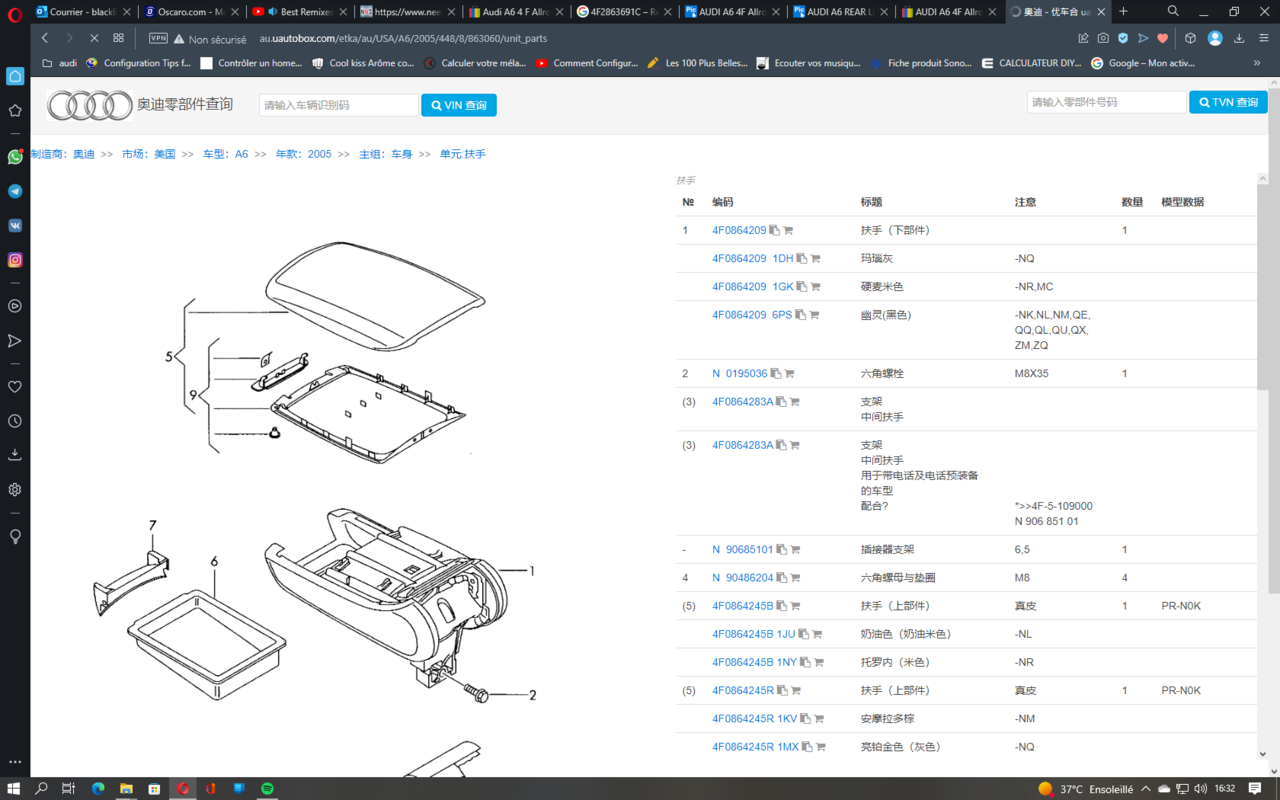Take a snapshot with camera icon
1280x800 pixels.
pyautogui.click(x=1102, y=38)
